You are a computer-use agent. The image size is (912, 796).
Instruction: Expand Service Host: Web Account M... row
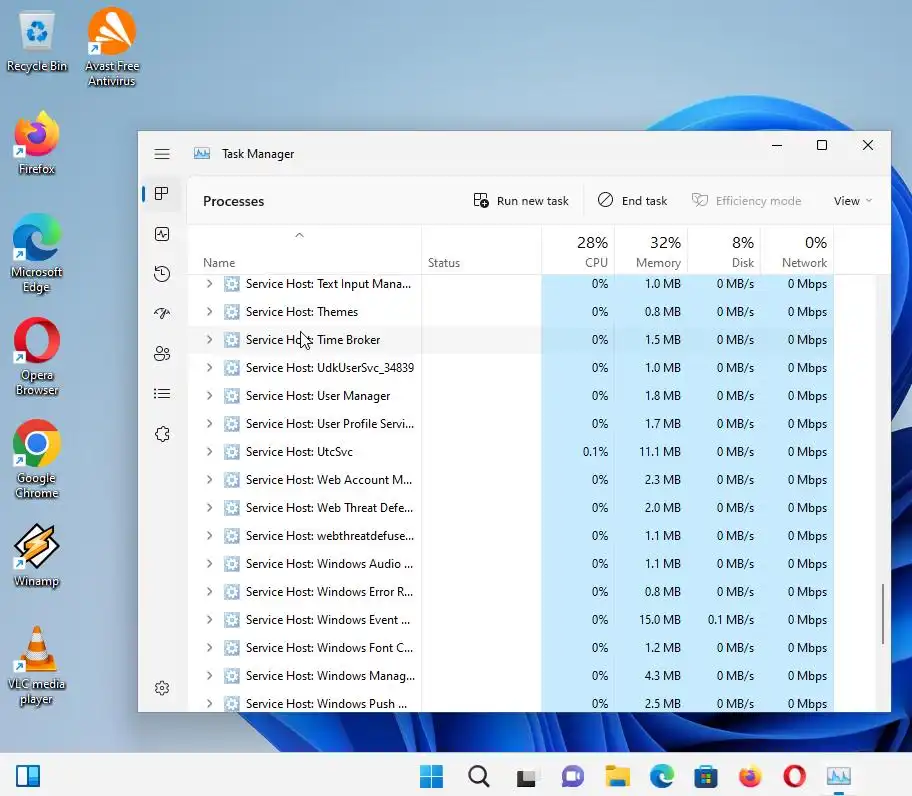click(x=209, y=480)
